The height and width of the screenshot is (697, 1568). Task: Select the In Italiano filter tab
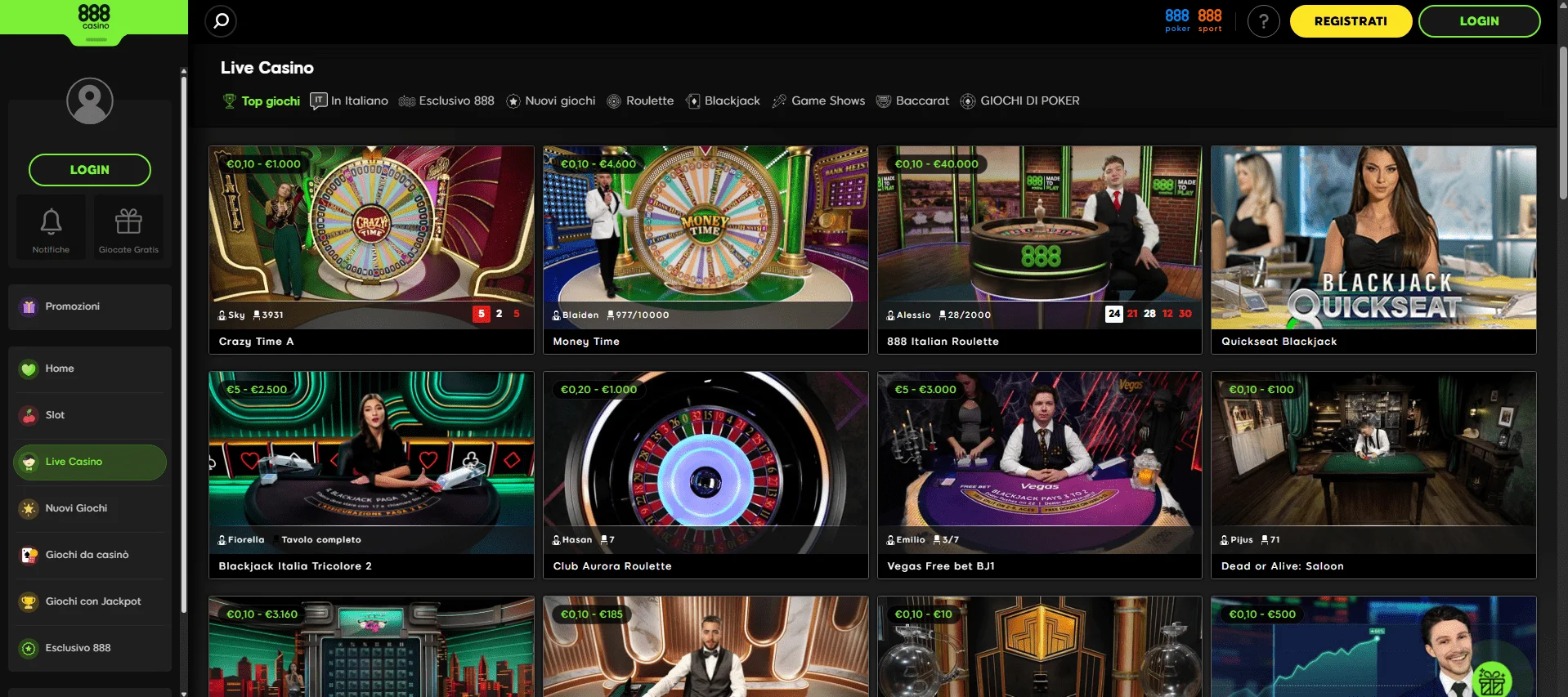click(x=349, y=101)
